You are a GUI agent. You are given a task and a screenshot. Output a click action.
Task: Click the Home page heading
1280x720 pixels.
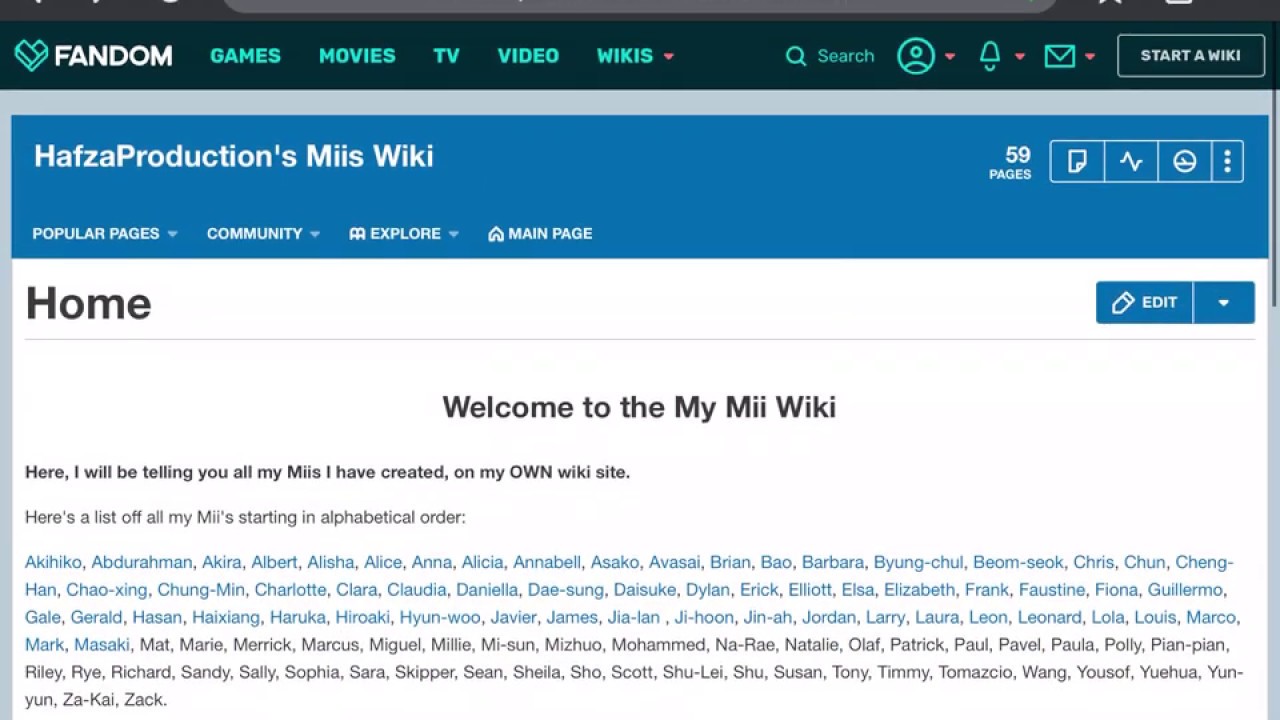pos(88,303)
